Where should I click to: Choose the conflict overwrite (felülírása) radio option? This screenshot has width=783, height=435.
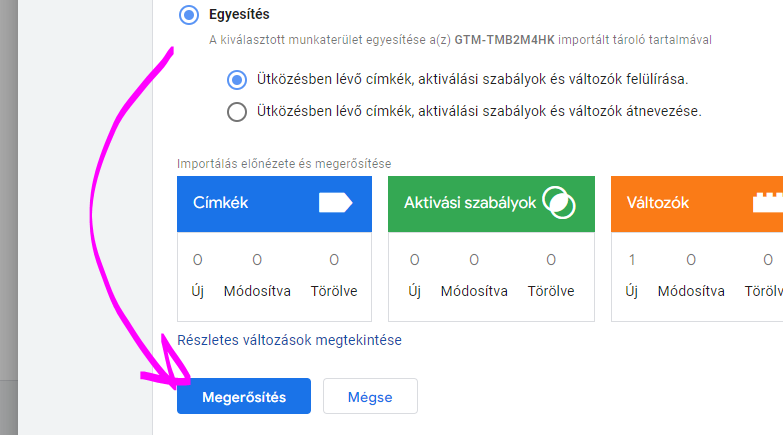[237, 79]
